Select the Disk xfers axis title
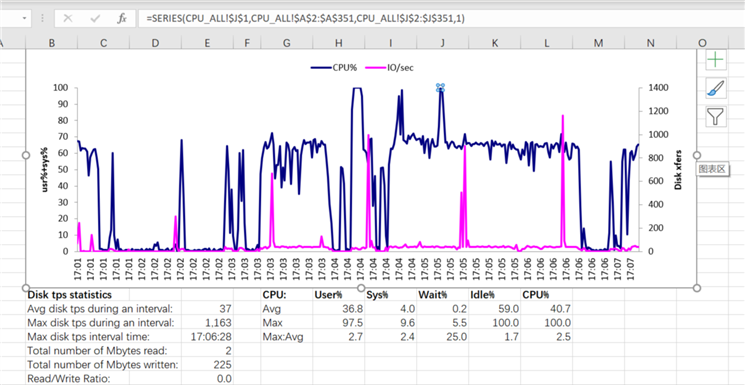The height and width of the screenshot is (385, 745). point(678,170)
